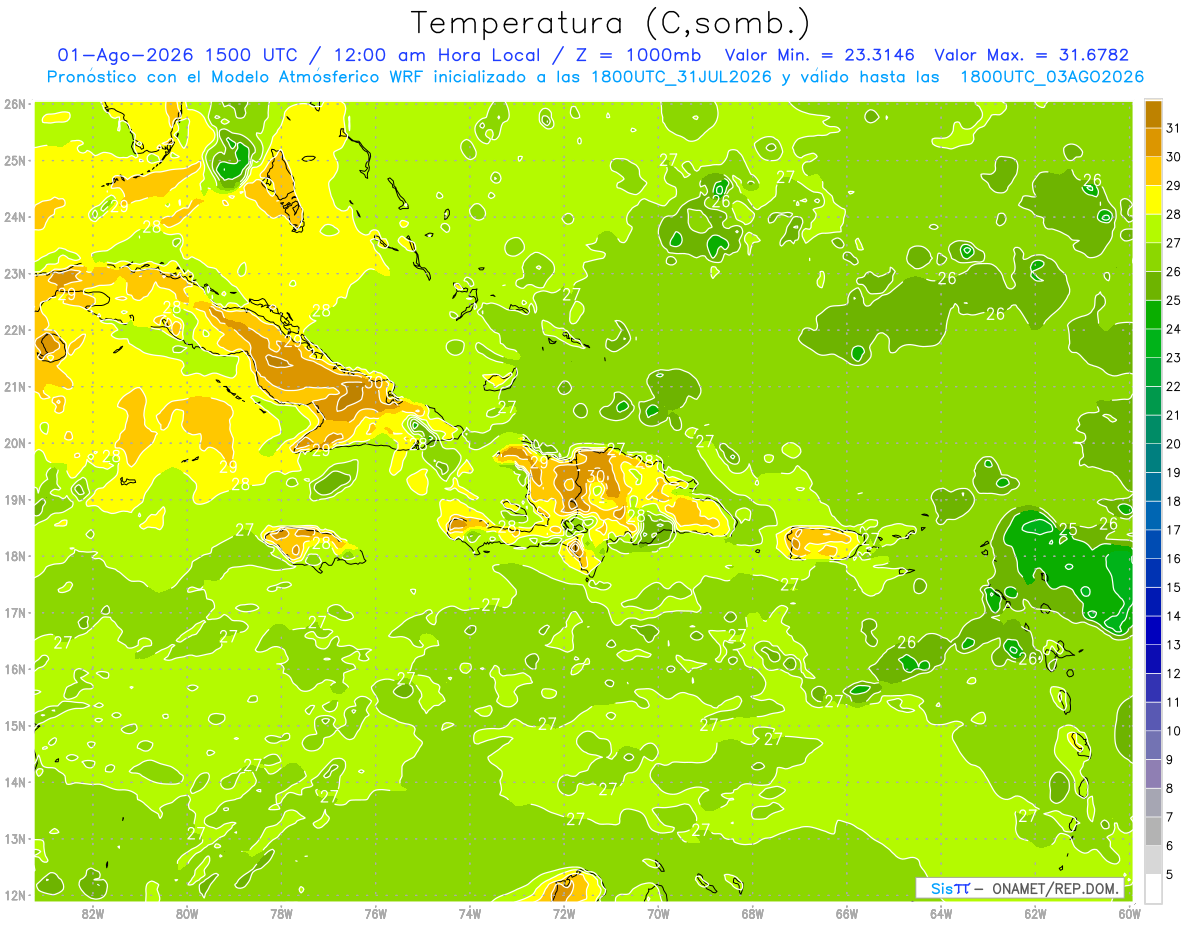Click the orange legend band between 30 and 31
This screenshot has height=927, width=1200.
1153,142
